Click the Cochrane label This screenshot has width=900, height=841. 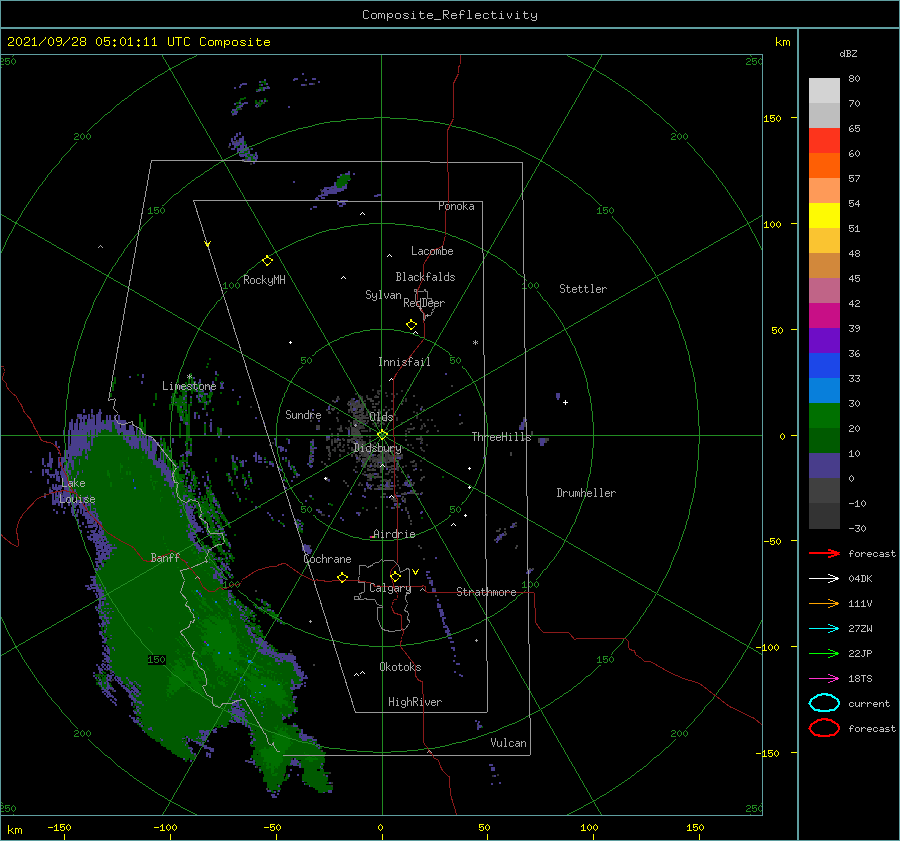point(327,559)
